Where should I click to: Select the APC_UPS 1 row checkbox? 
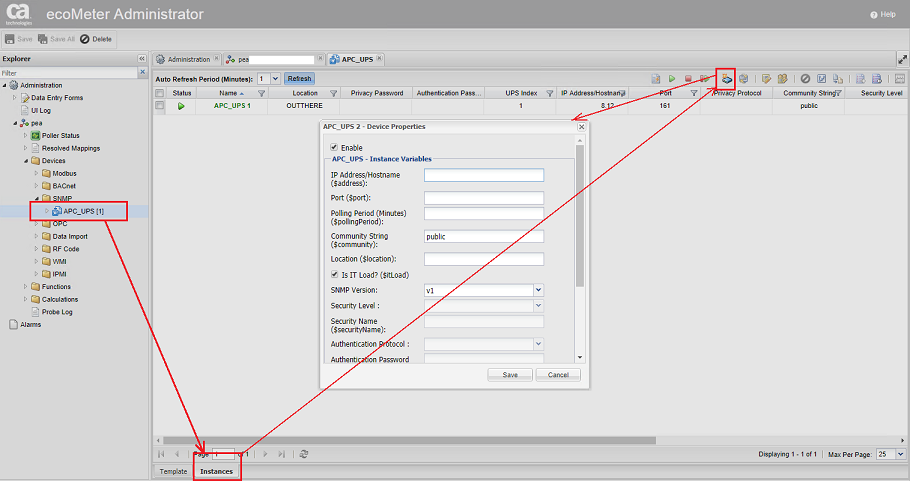[160, 105]
